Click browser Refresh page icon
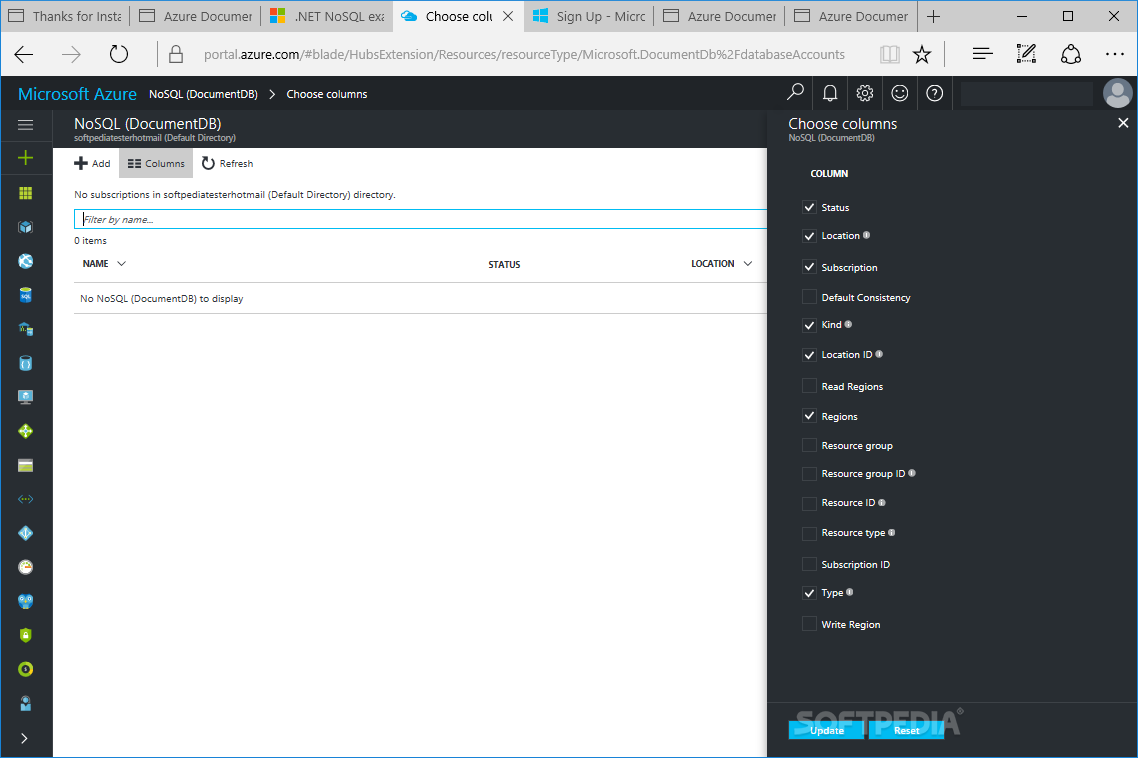Image resolution: width=1138 pixels, height=758 pixels. [x=118, y=54]
